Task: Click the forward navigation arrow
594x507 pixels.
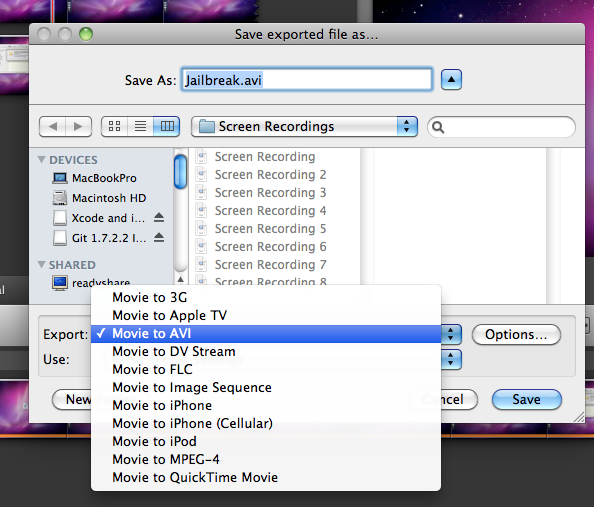Action: point(78,126)
